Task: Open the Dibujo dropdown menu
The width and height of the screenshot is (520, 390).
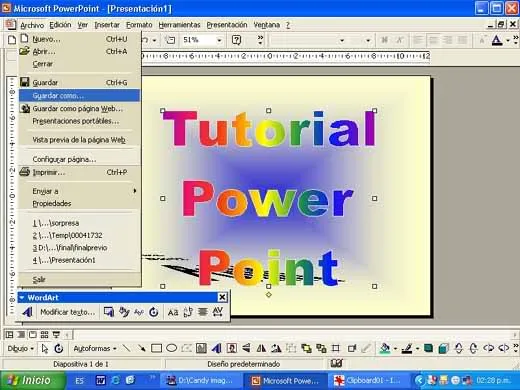Action: pos(20,349)
